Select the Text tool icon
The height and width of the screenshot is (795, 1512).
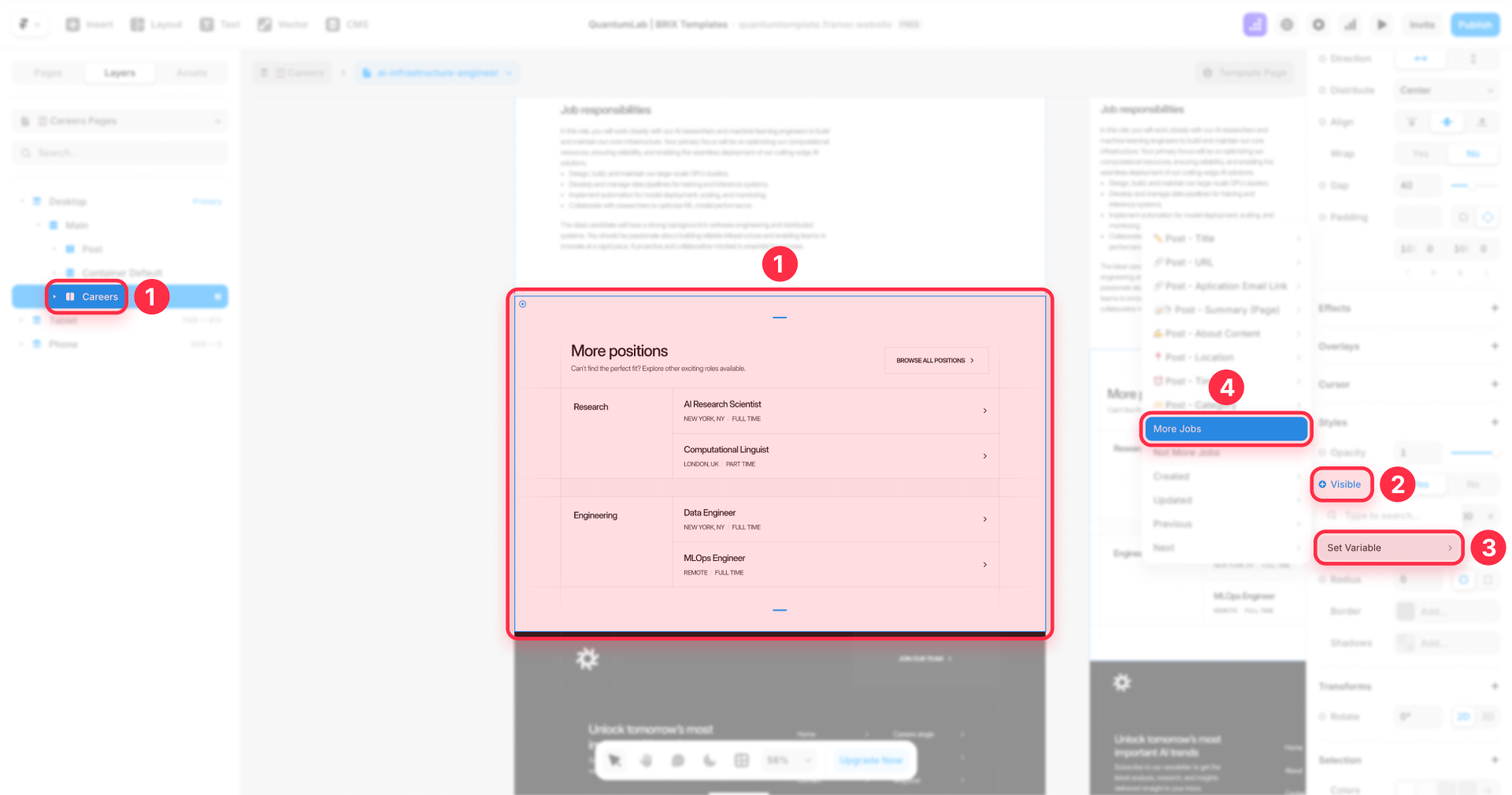click(x=206, y=24)
